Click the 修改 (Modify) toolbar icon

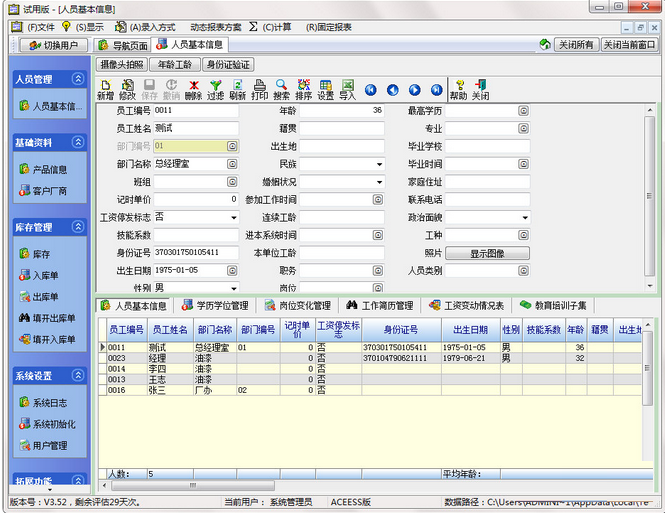[x=127, y=90]
